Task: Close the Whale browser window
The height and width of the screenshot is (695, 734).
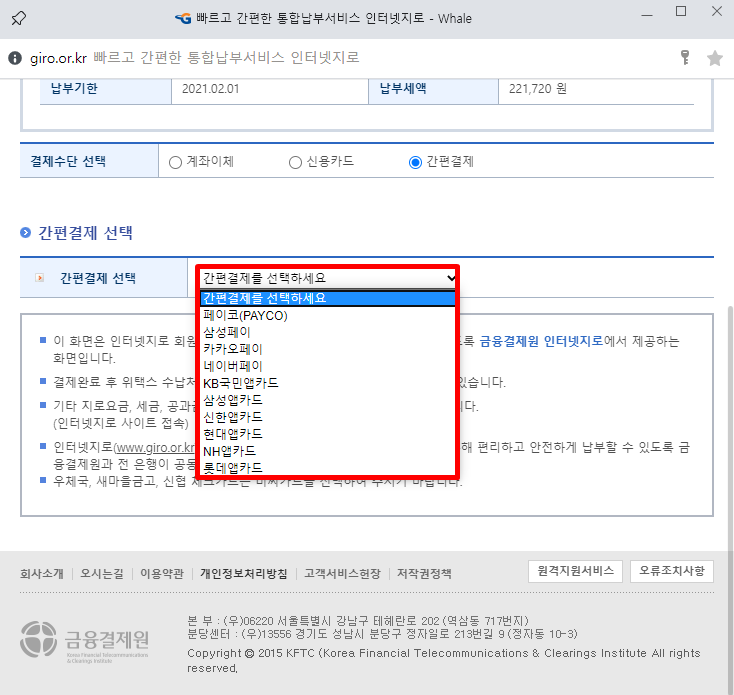Action: coord(717,11)
